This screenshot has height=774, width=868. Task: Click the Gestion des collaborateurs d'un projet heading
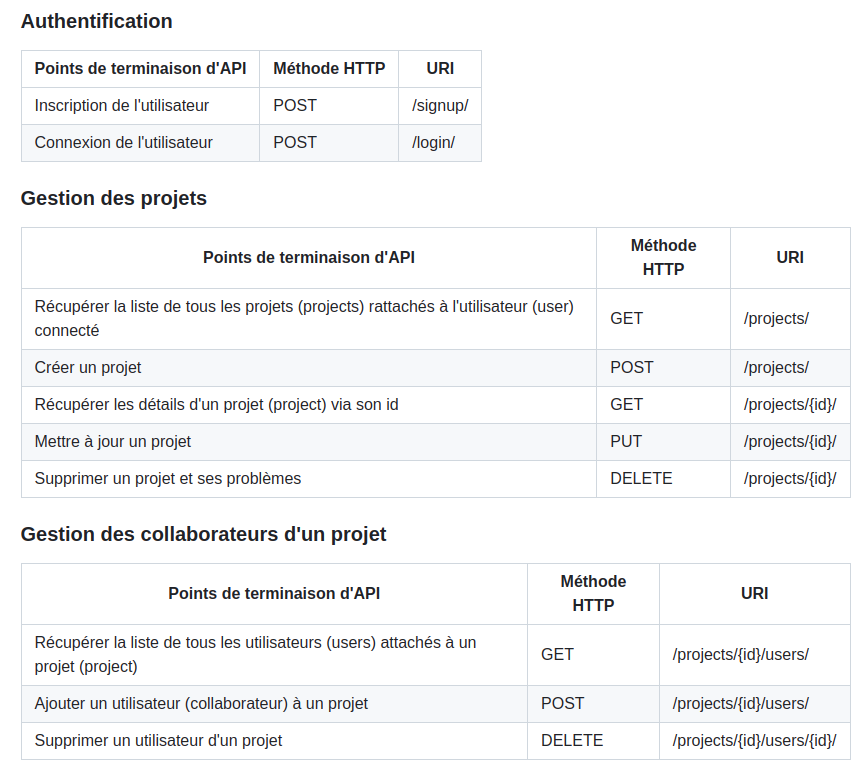(x=203, y=534)
